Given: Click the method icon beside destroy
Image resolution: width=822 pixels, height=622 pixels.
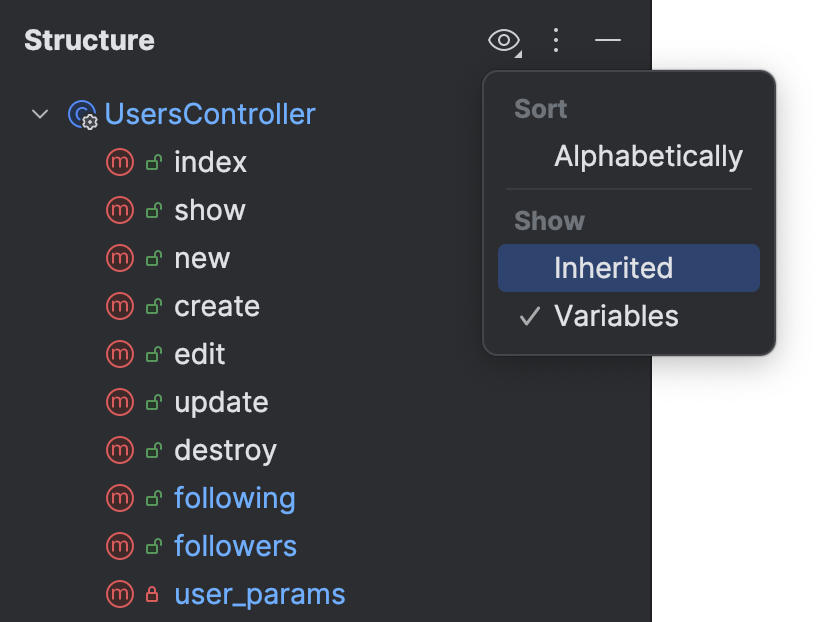Looking at the screenshot, I should point(120,450).
